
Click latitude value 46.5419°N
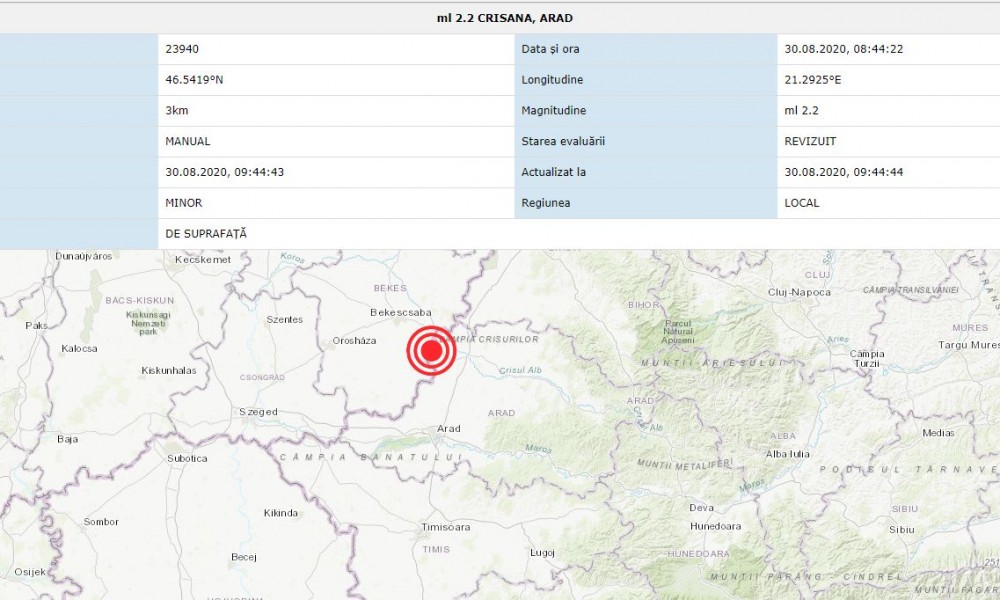click(x=194, y=80)
